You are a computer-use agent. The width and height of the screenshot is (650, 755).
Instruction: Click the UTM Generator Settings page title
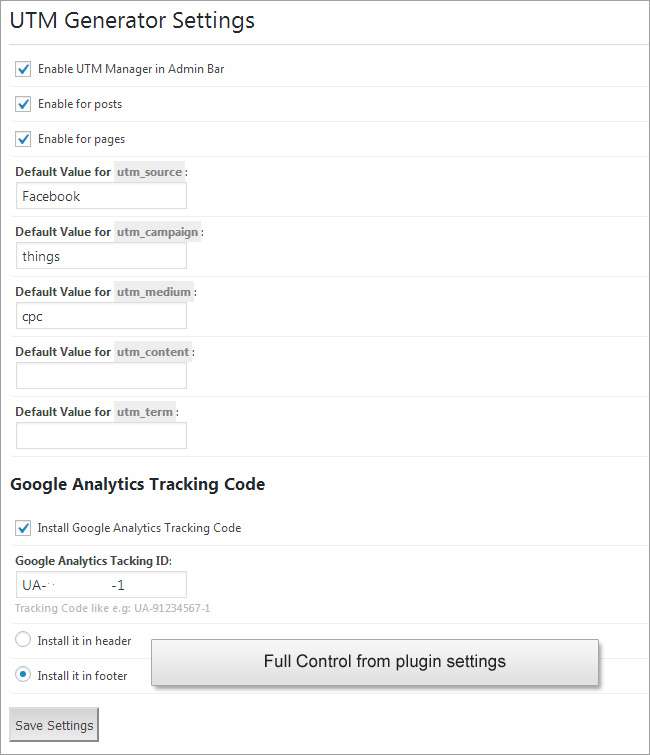pyautogui.click(x=132, y=20)
